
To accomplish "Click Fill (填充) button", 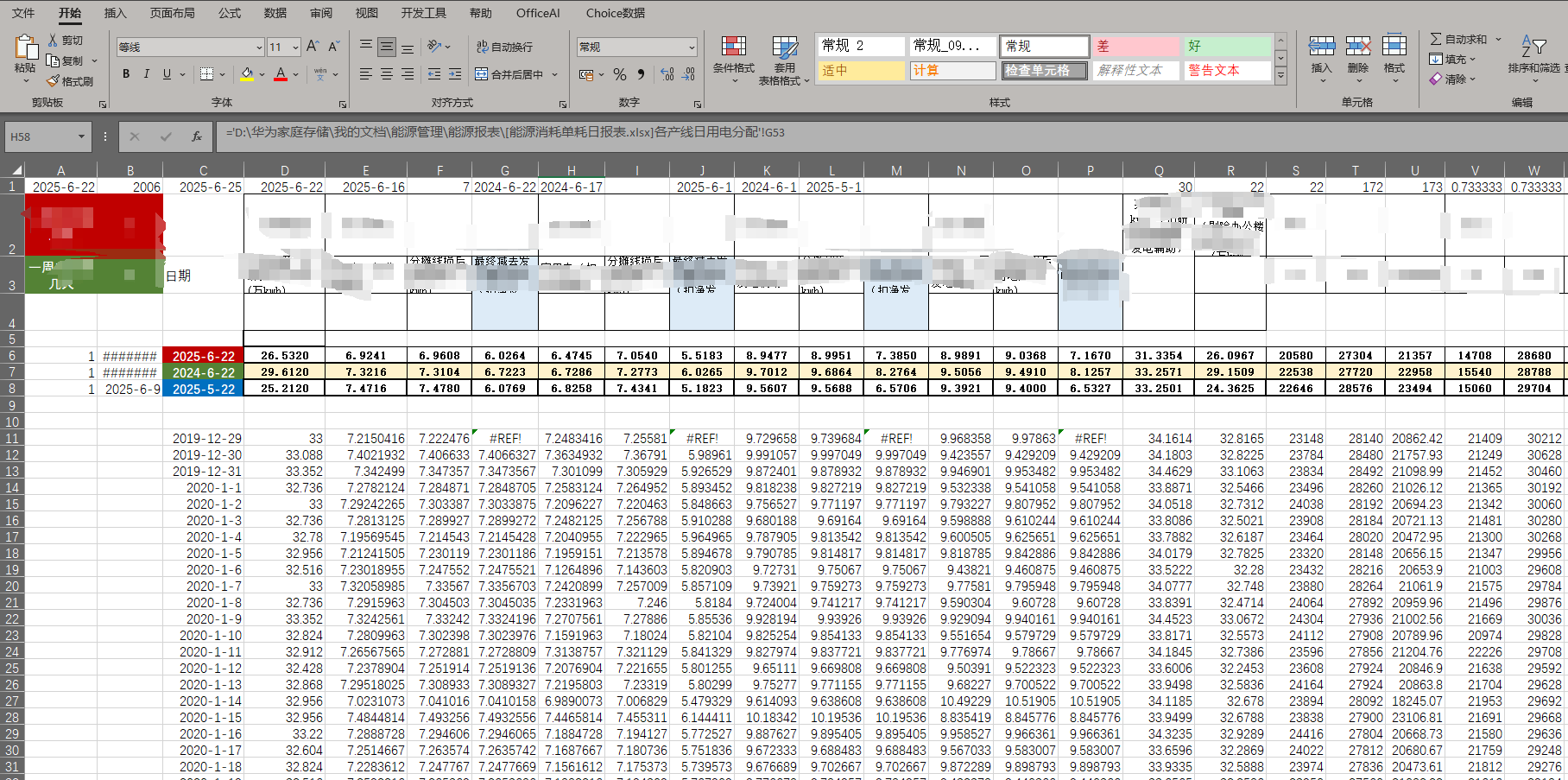I will click(x=1452, y=60).
